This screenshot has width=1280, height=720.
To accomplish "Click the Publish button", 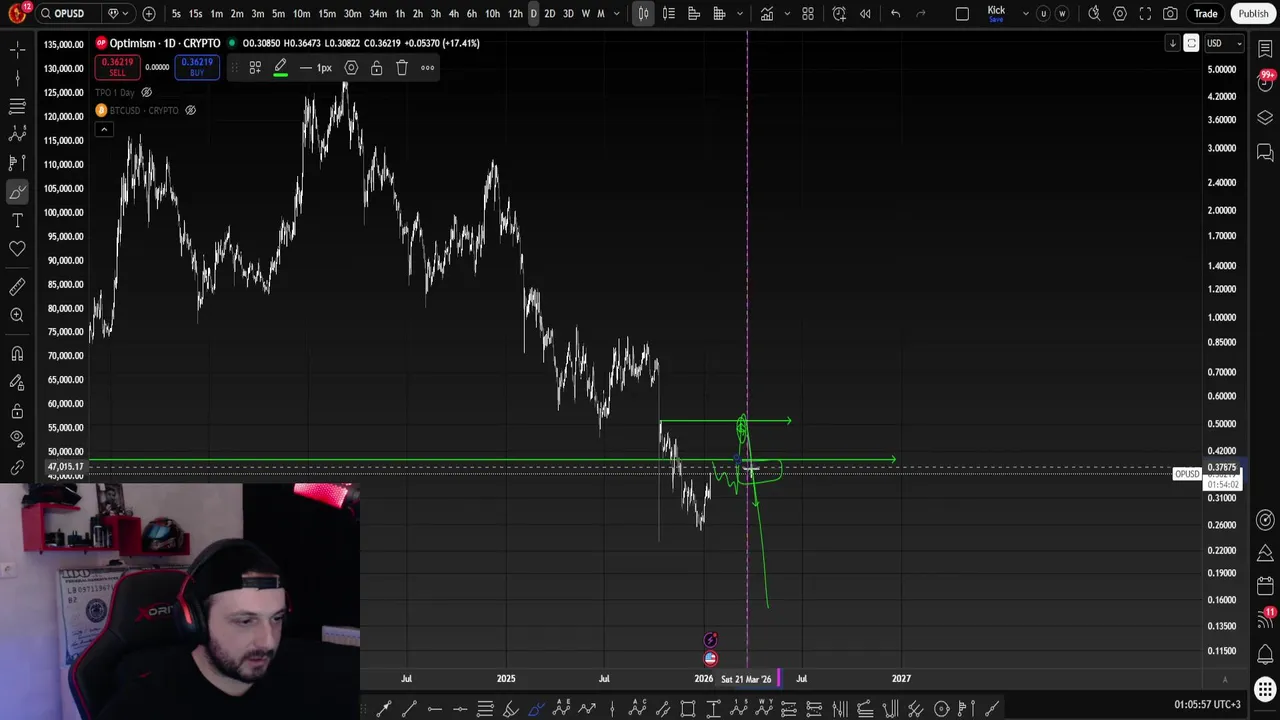I will pos(1253,13).
